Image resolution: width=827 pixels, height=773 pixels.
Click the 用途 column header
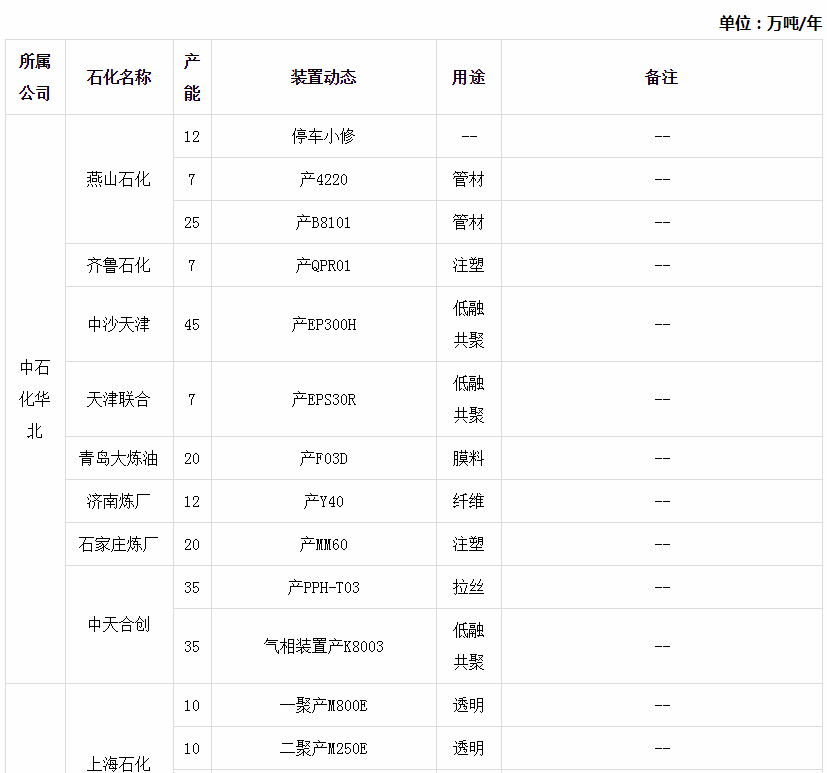[468, 77]
